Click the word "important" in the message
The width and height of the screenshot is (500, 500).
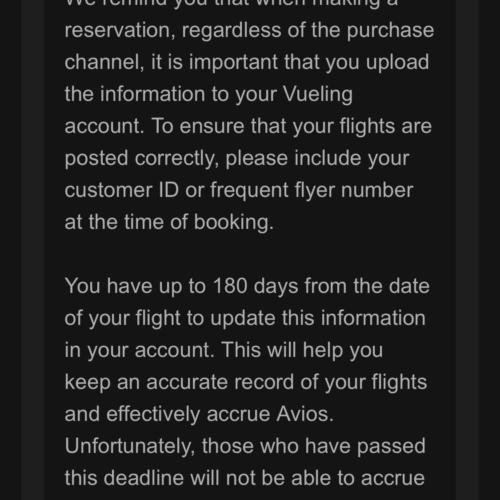coord(233,63)
